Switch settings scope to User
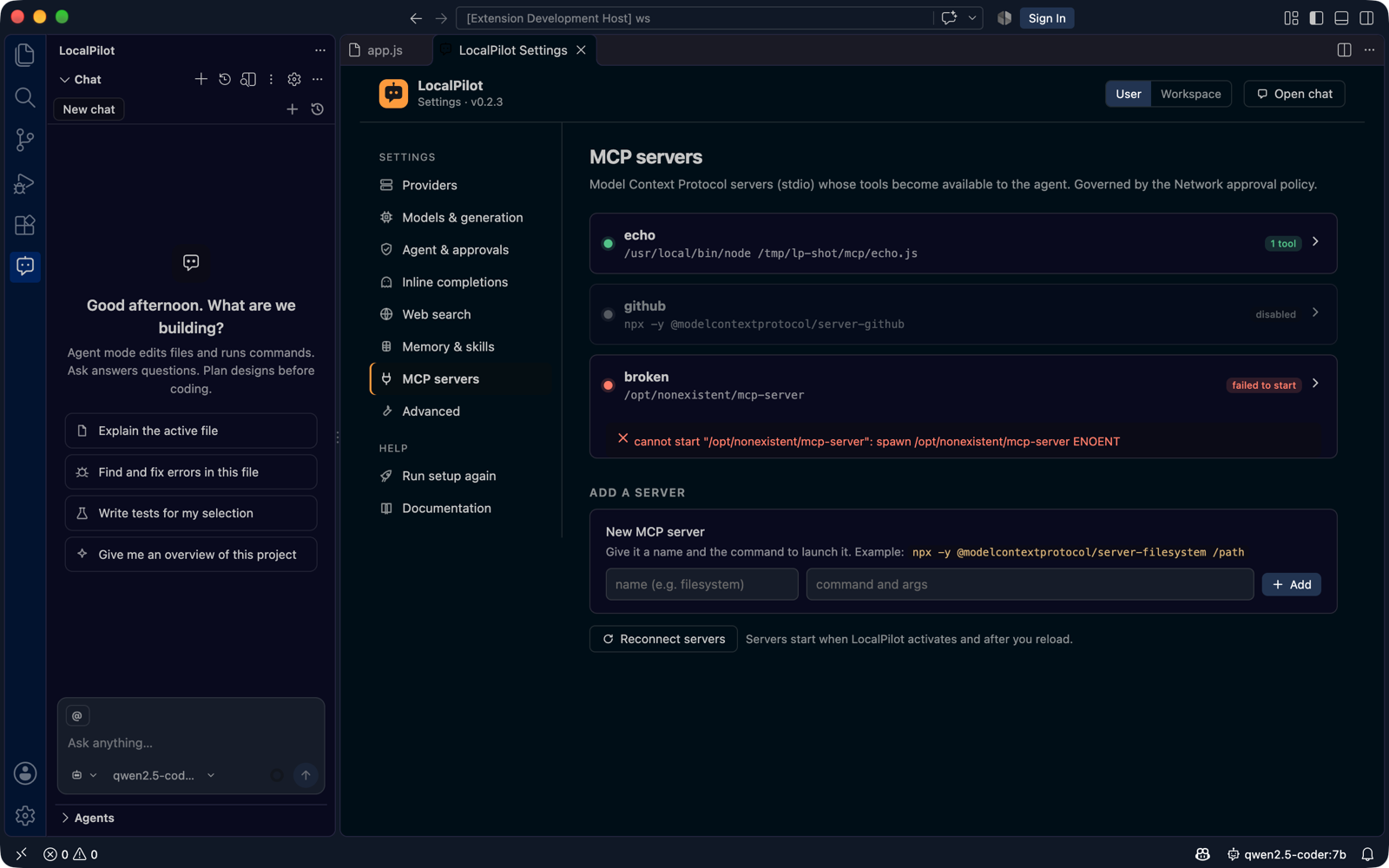The image size is (1389, 868). pyautogui.click(x=1128, y=94)
